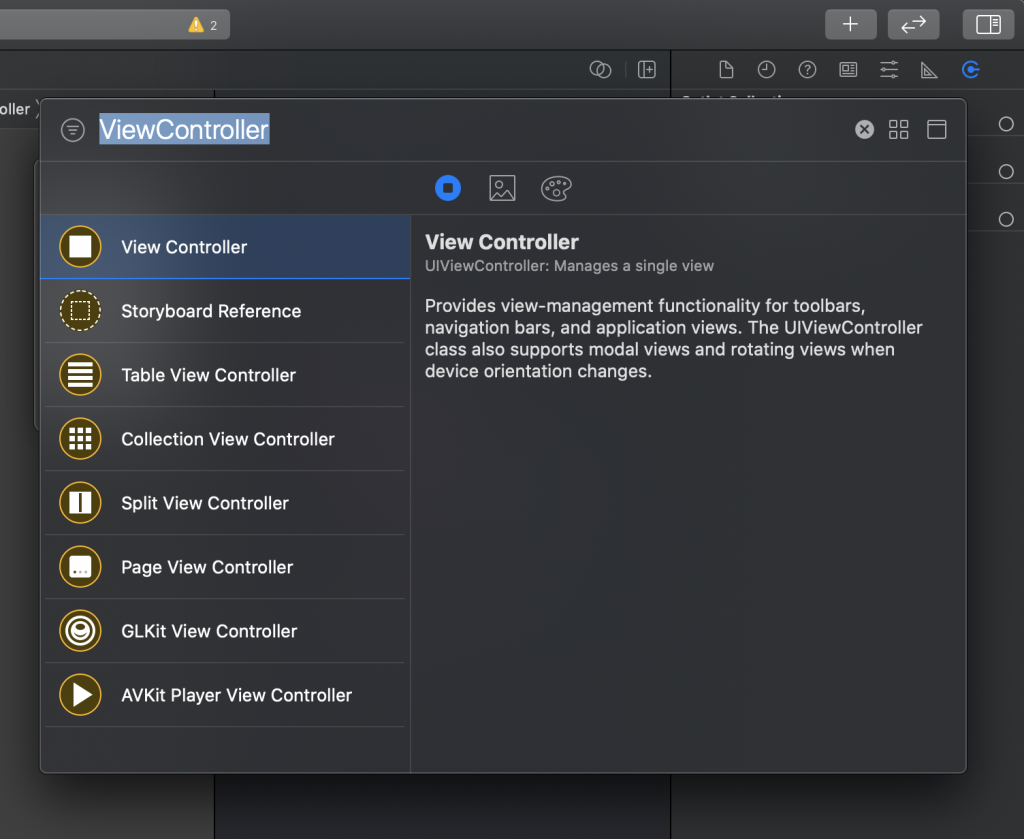The width and height of the screenshot is (1024, 839).
Task: Open the Size inspector
Action: click(929, 69)
